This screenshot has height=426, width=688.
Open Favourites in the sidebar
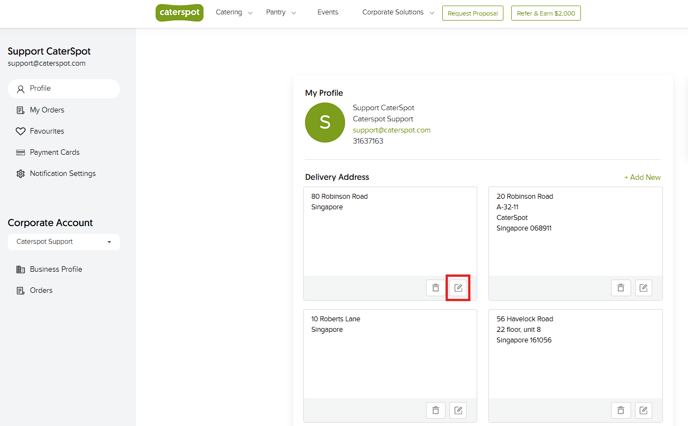[47, 131]
